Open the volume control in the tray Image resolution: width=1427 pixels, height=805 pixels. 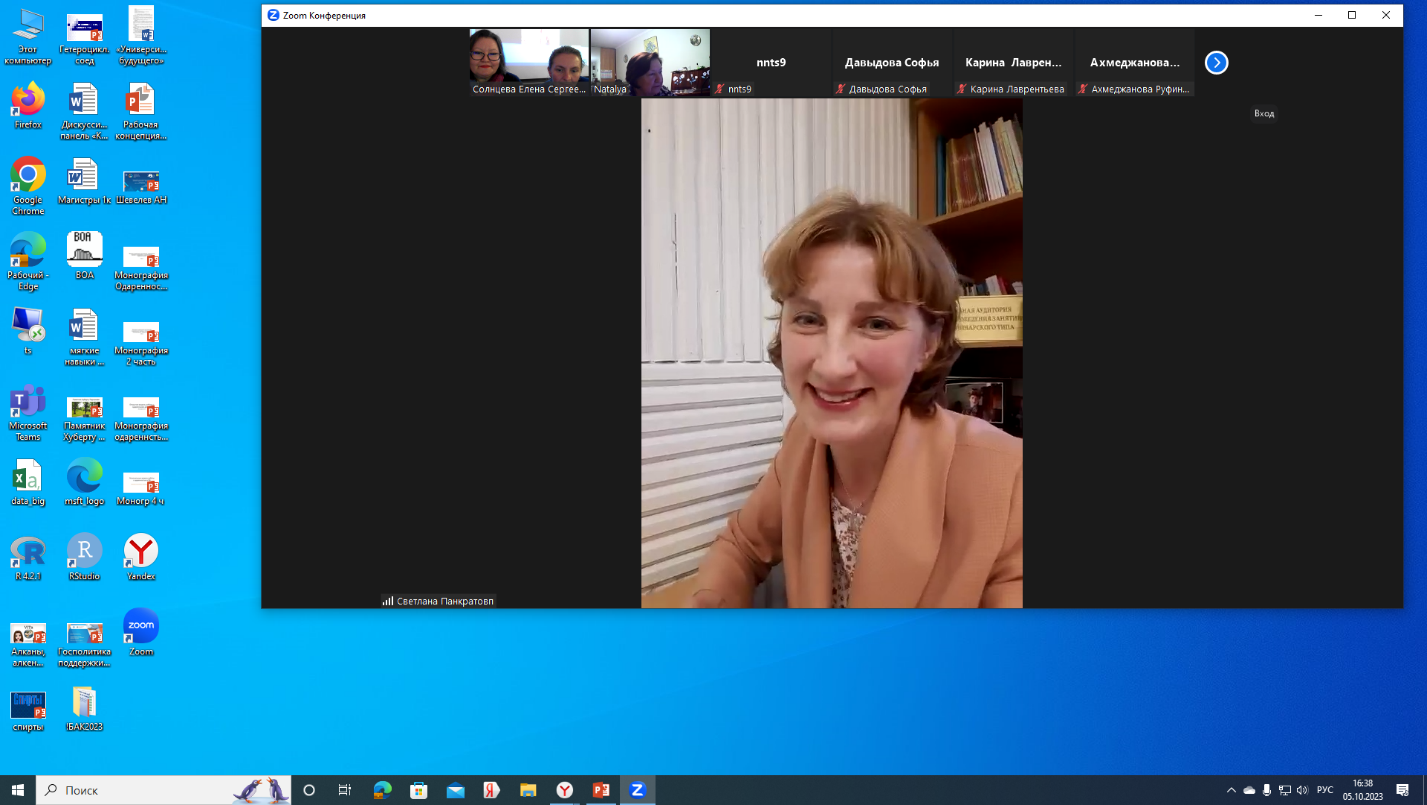[x=1302, y=790]
